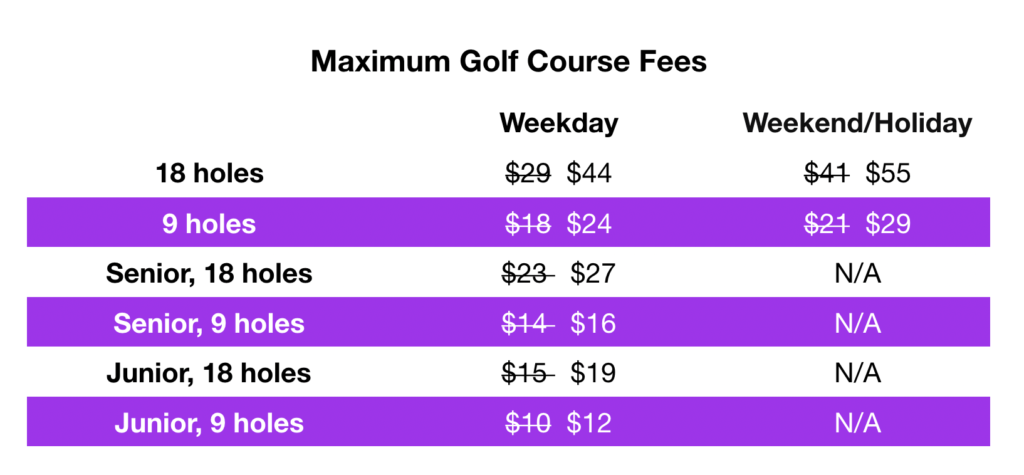The image size is (1024, 475).
Task: Click the 9 holes row label
Action: pos(209,223)
